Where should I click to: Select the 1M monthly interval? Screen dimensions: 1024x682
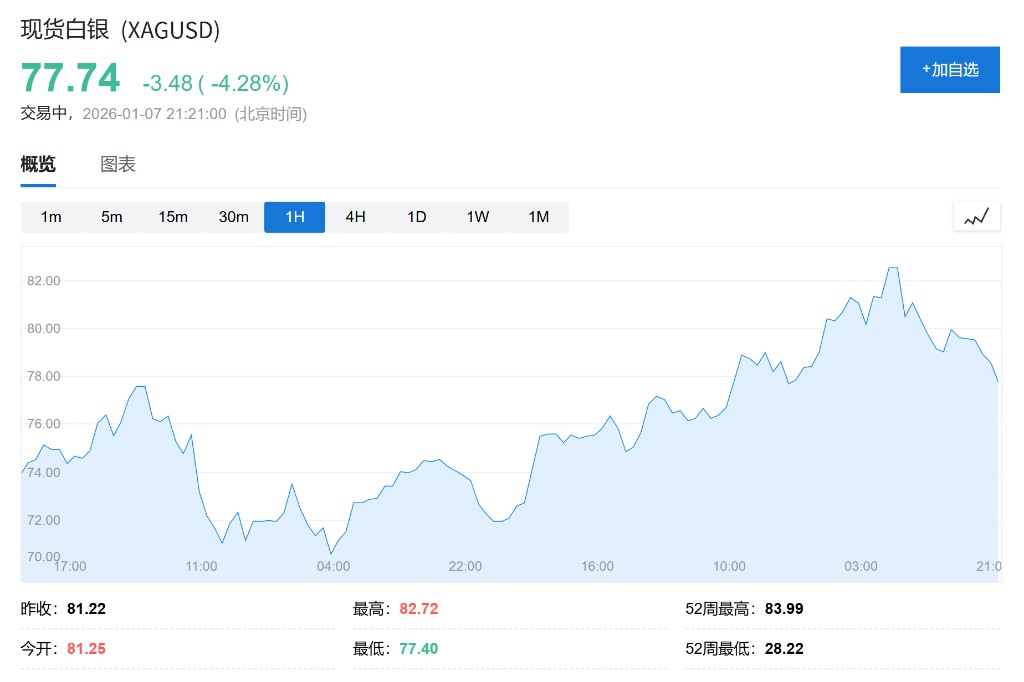click(538, 217)
